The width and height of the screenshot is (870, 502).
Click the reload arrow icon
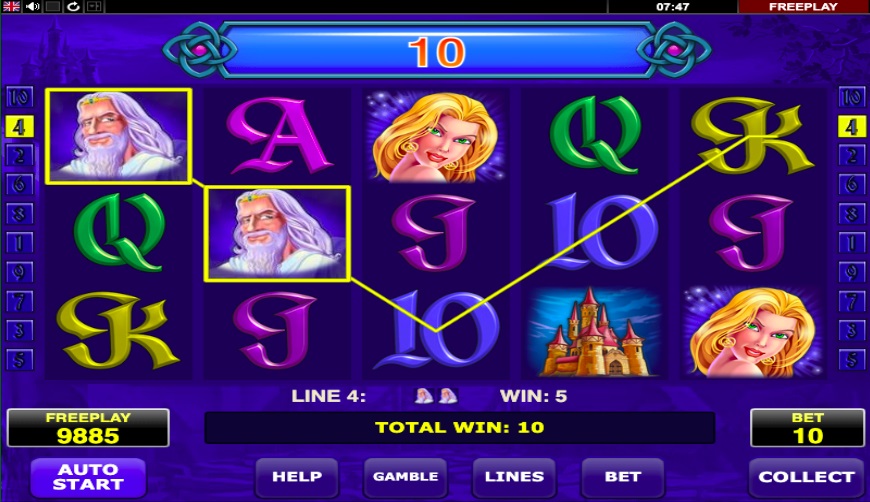tap(73, 7)
